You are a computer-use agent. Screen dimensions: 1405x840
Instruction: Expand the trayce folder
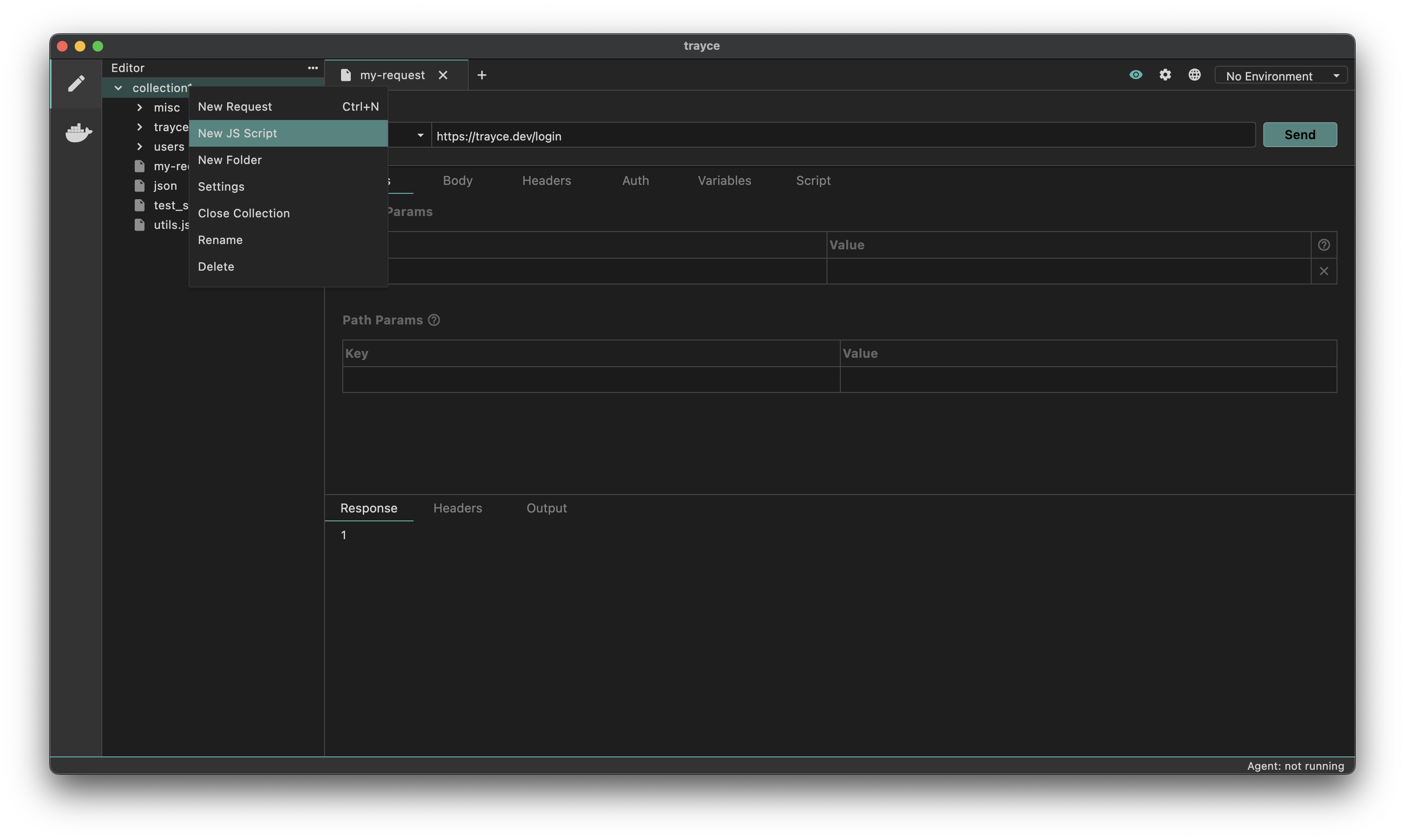(139, 128)
